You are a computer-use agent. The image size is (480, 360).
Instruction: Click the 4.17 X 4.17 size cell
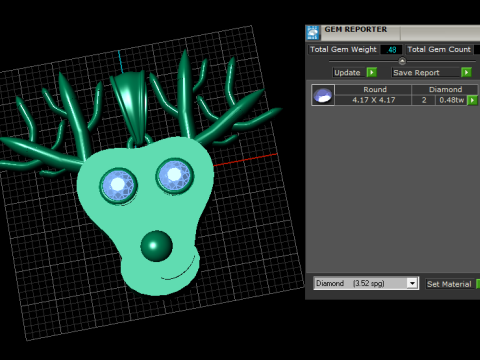click(373, 100)
